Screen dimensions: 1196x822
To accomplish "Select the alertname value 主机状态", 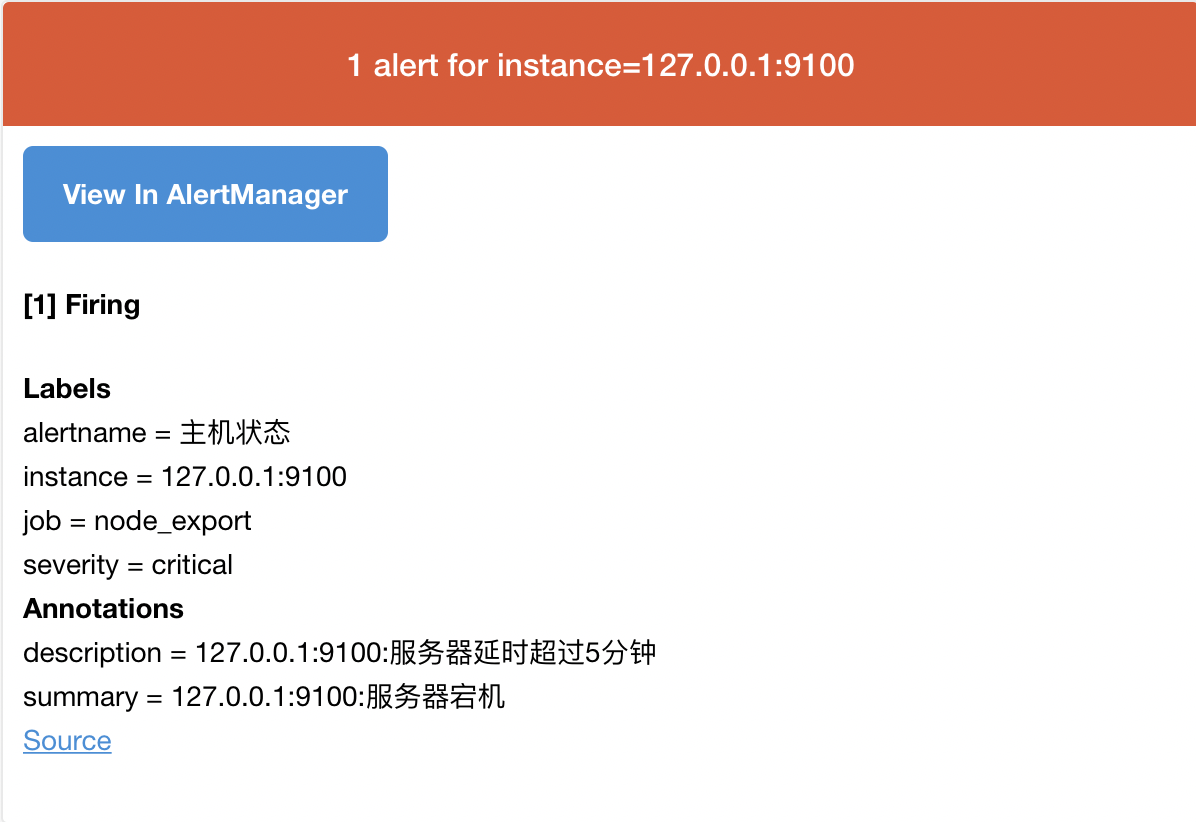I will point(235,433).
